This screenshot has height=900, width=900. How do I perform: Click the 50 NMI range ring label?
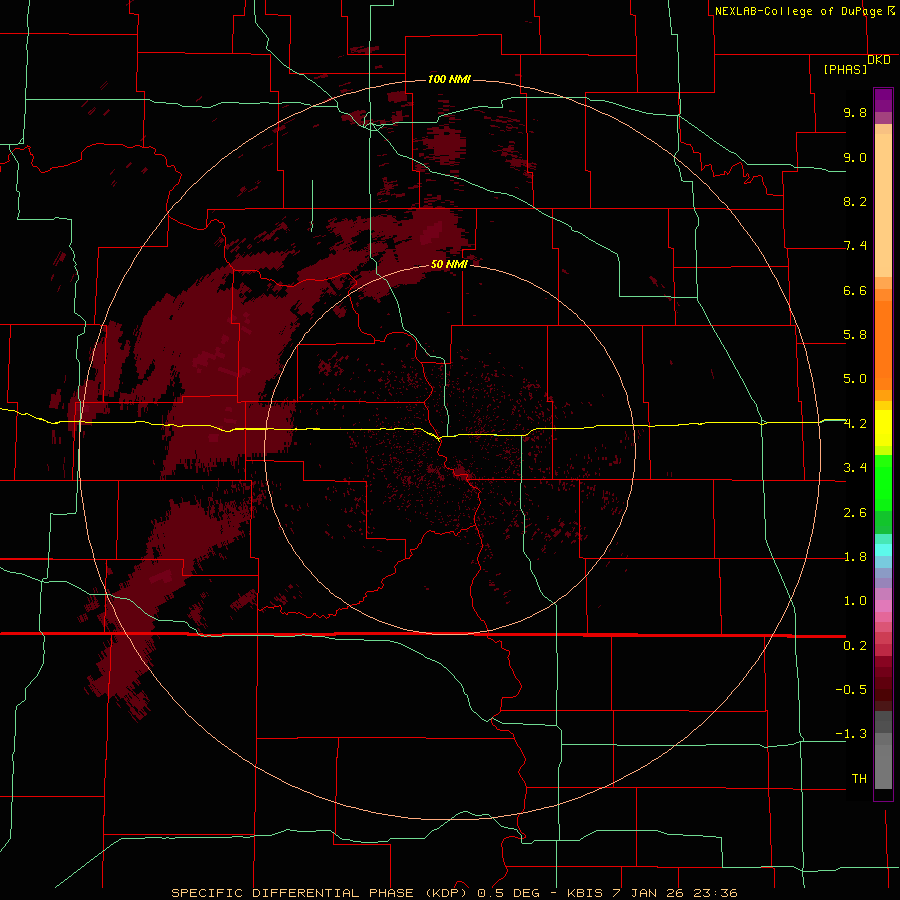pyautogui.click(x=449, y=265)
